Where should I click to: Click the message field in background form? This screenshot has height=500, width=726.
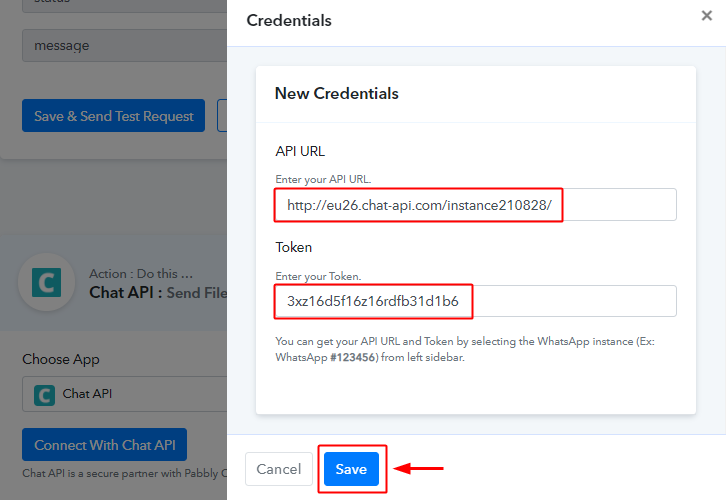125,45
